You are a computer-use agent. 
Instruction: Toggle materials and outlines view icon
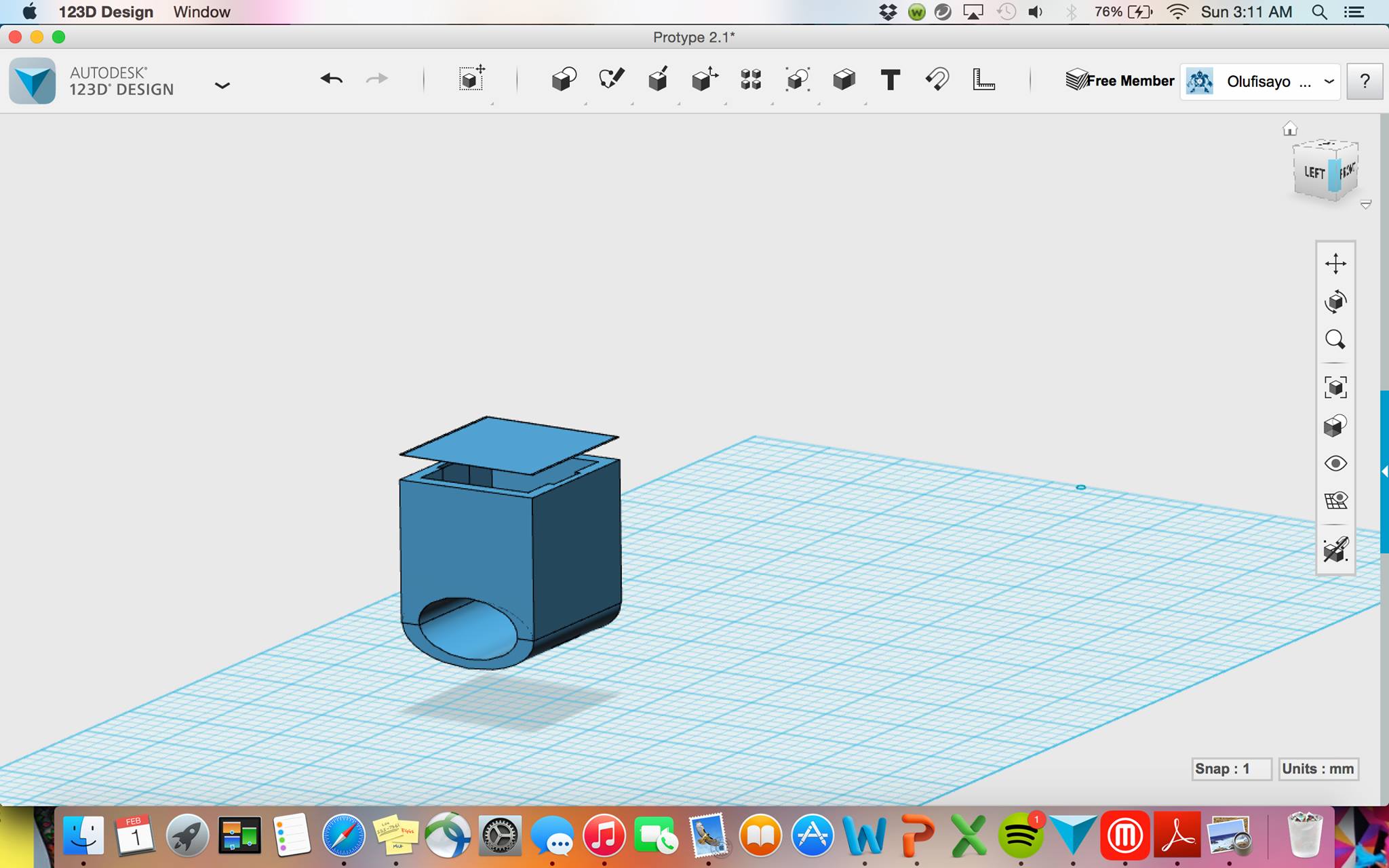[1335, 426]
